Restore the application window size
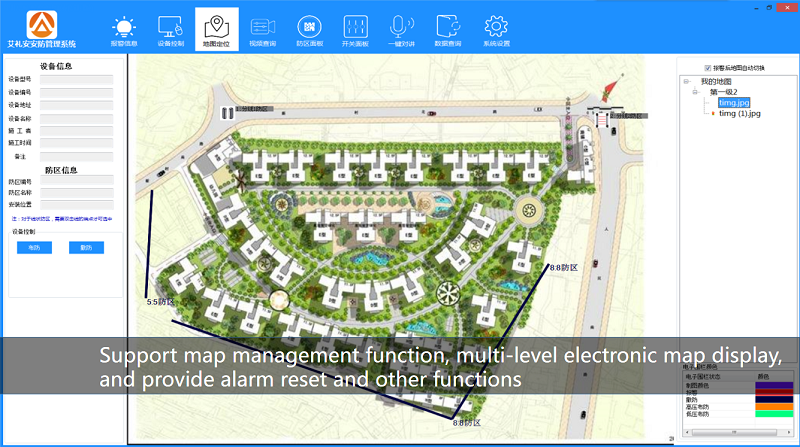Viewport: 800px width, 447px height. click(x=769, y=8)
